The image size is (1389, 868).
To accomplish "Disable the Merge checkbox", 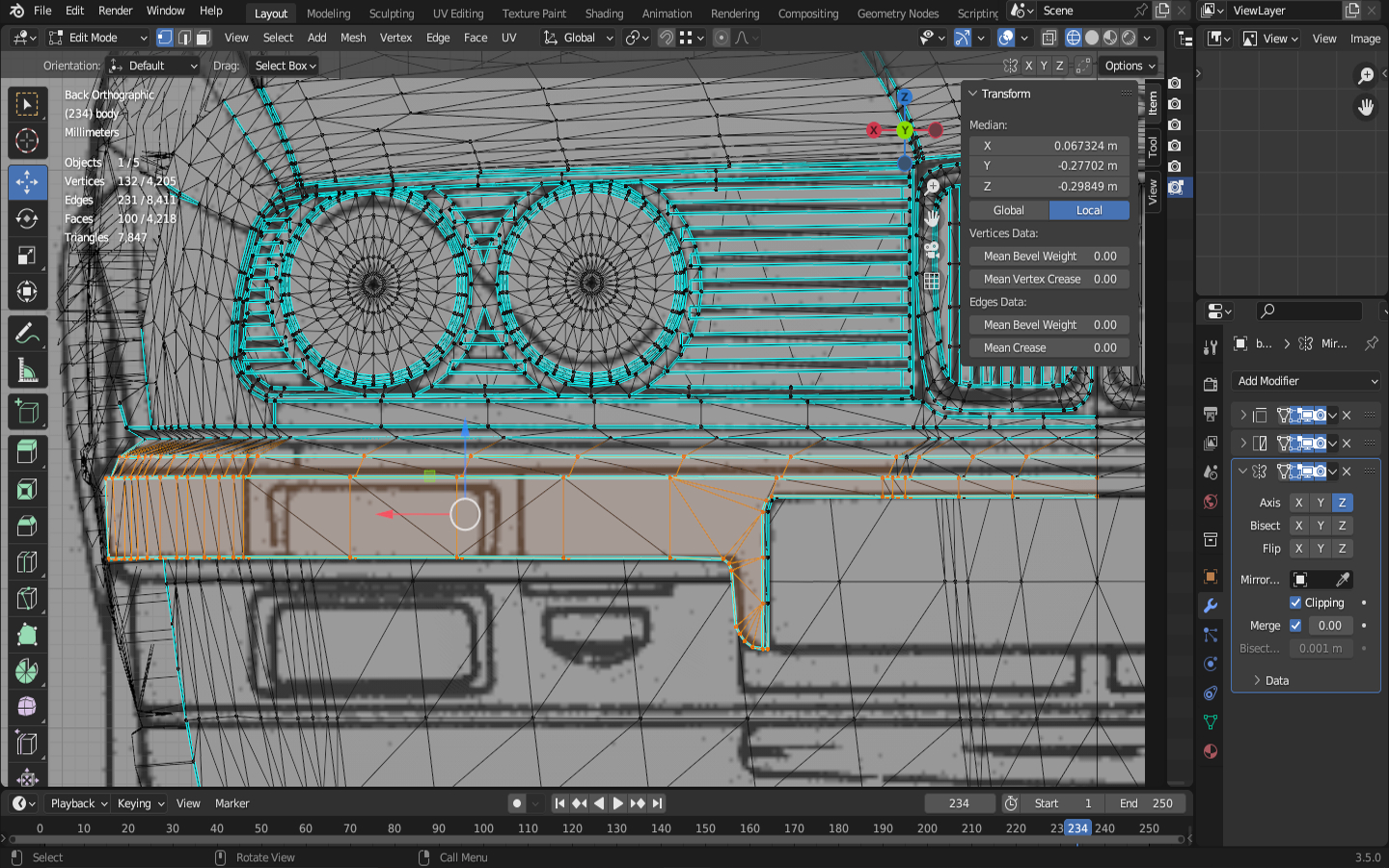I will click(1295, 626).
